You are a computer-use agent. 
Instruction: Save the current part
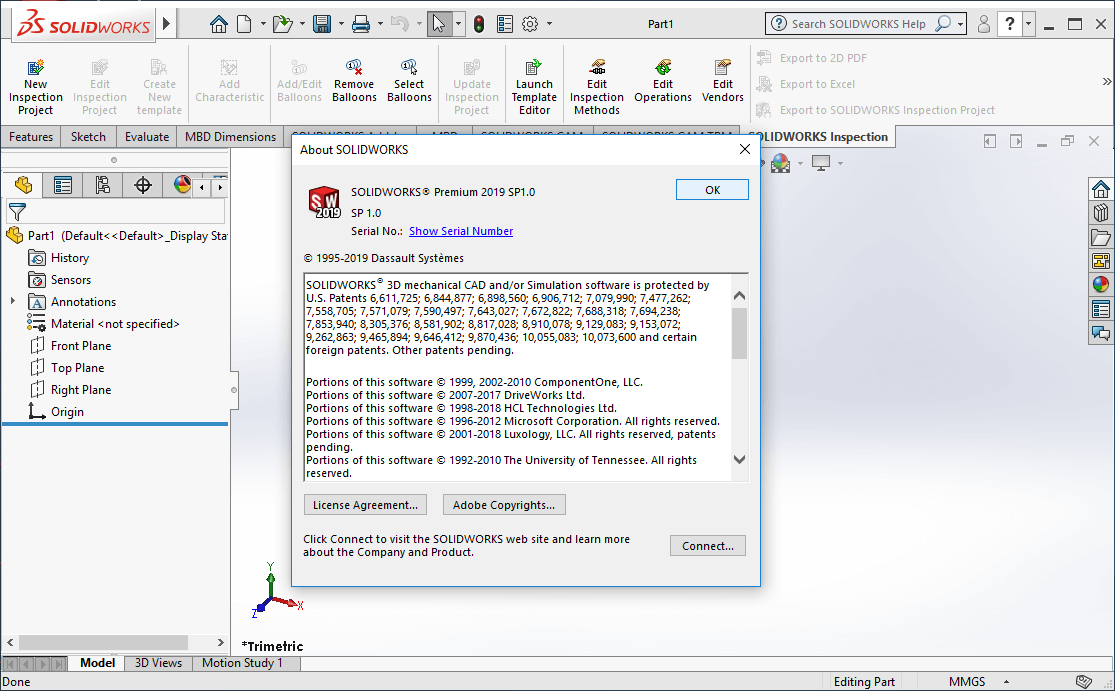(322, 24)
